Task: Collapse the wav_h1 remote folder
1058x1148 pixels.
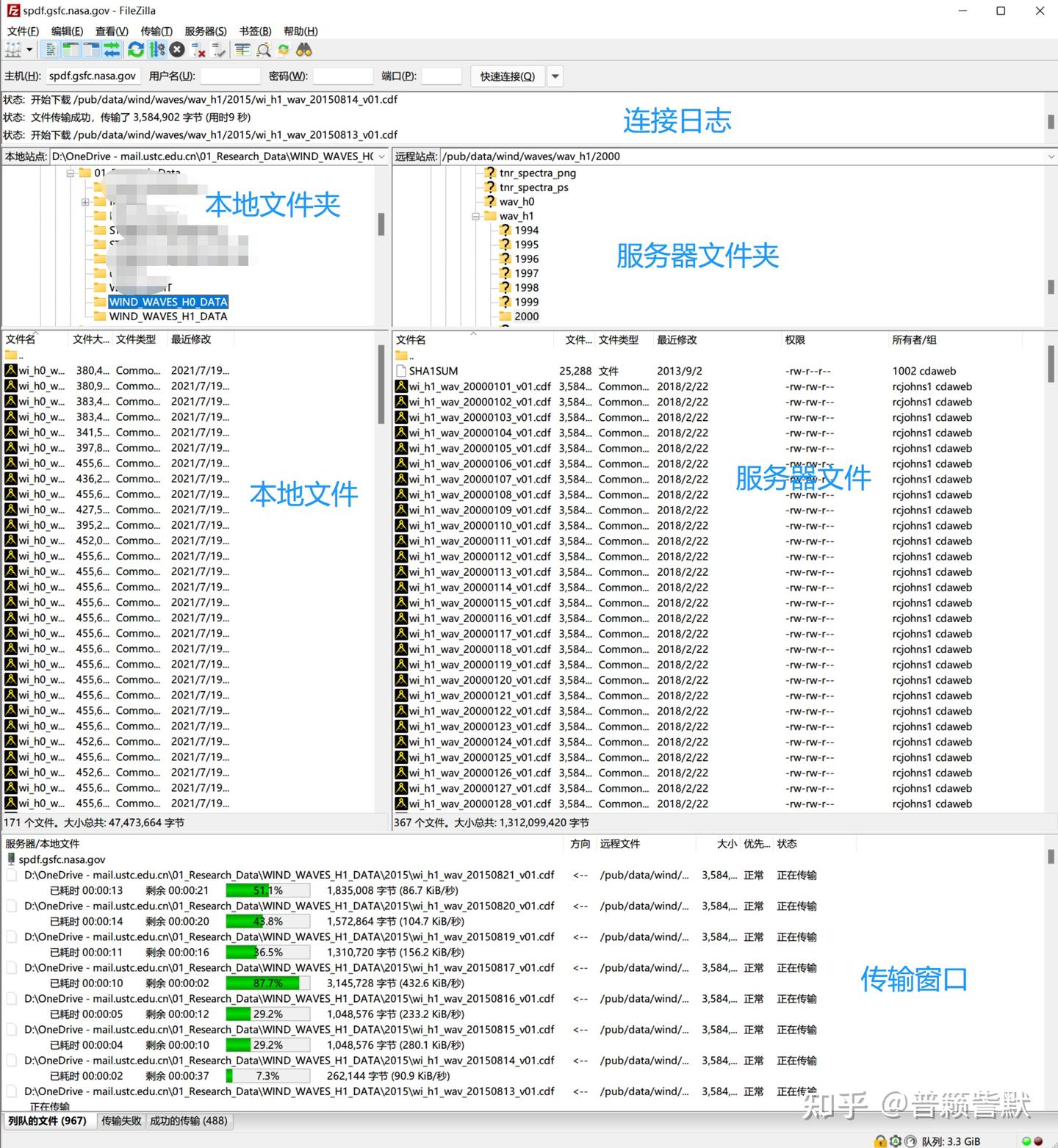Action: [475, 217]
